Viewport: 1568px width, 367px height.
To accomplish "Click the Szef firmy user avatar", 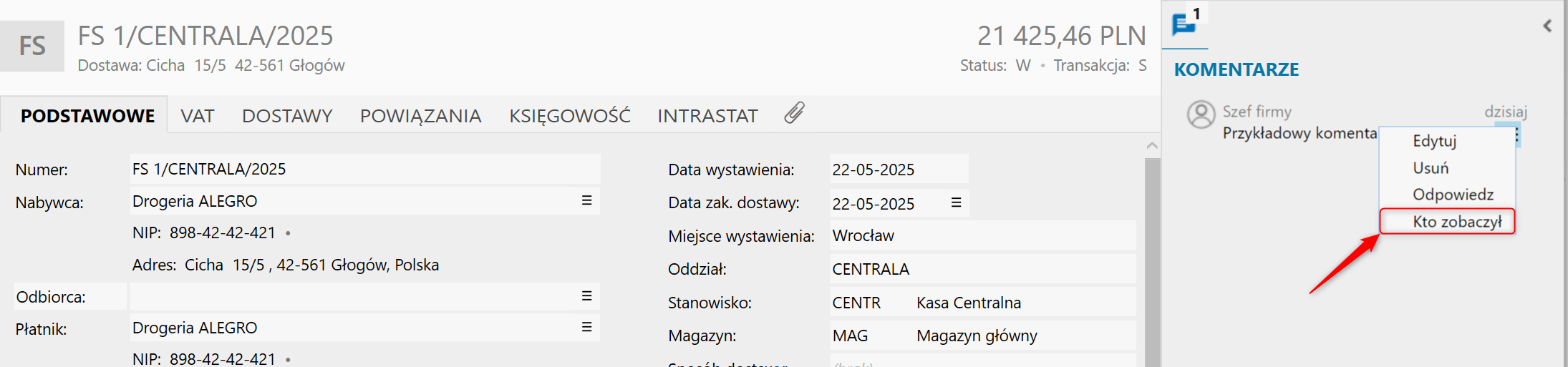I will (1201, 114).
